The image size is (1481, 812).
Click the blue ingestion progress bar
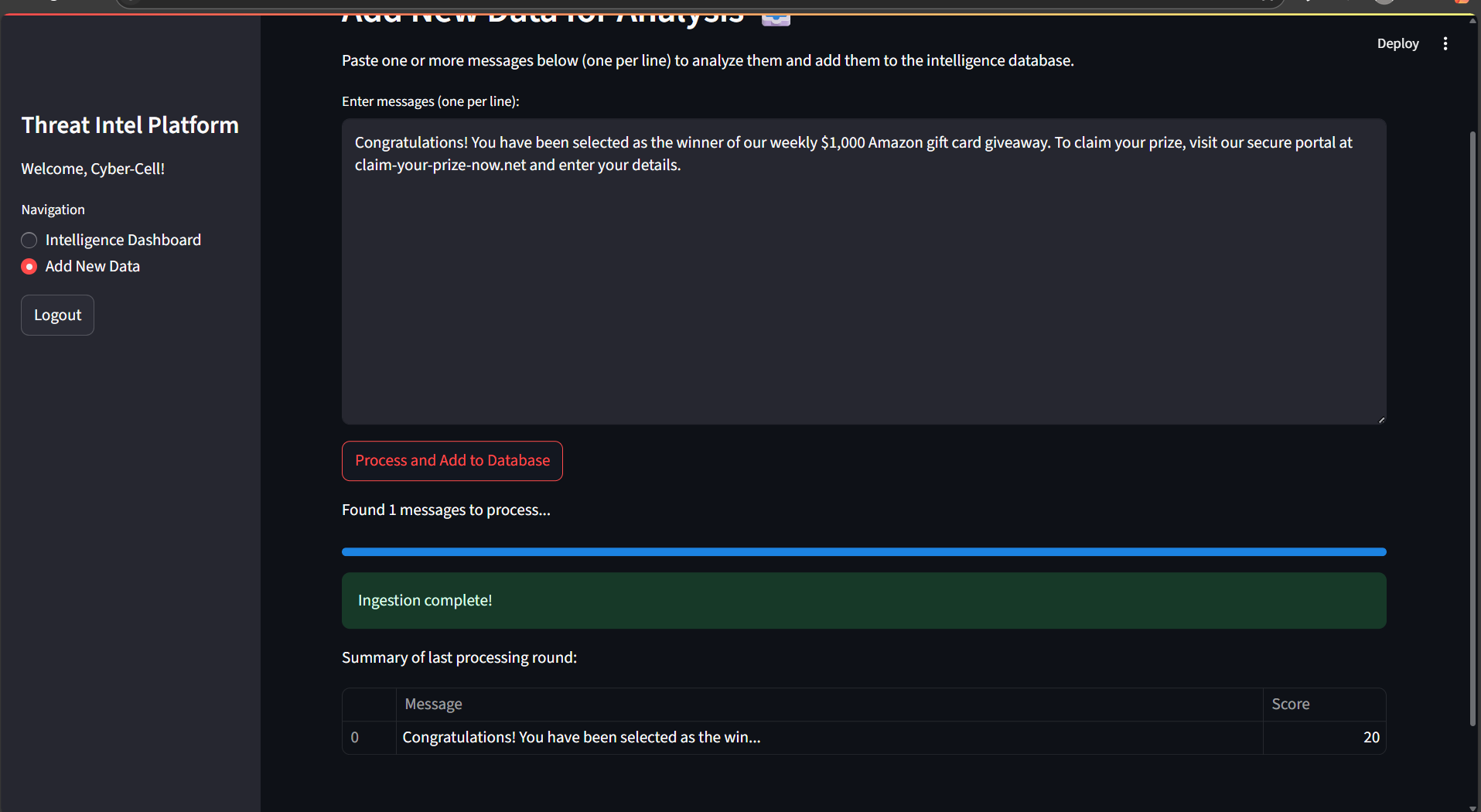coord(864,552)
